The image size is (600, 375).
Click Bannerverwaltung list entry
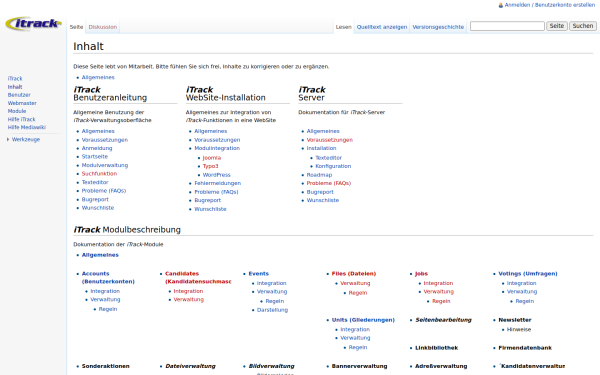click(359, 366)
